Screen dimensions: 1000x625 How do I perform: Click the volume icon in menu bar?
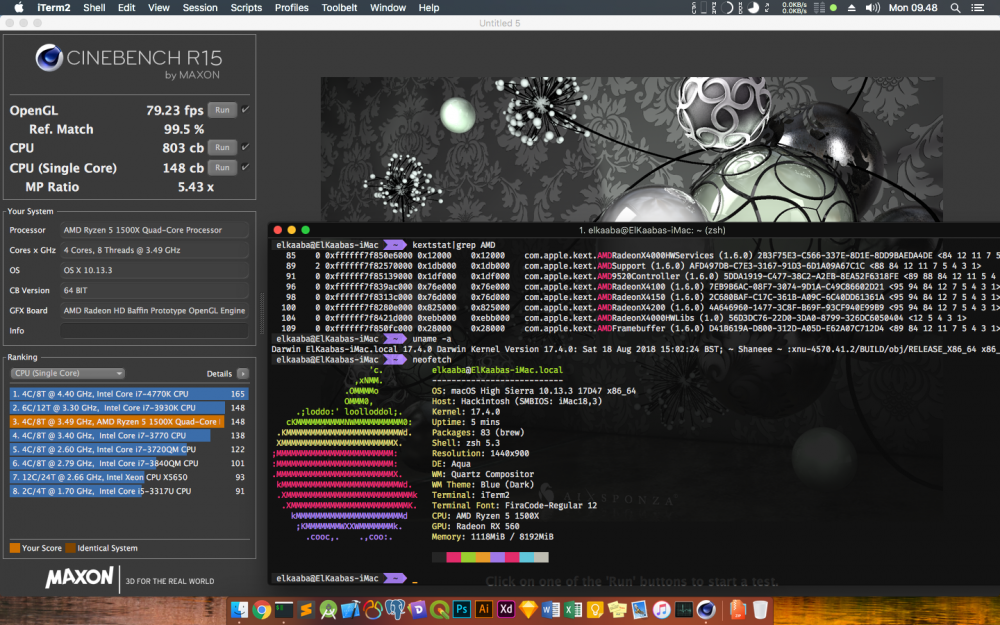click(x=872, y=8)
